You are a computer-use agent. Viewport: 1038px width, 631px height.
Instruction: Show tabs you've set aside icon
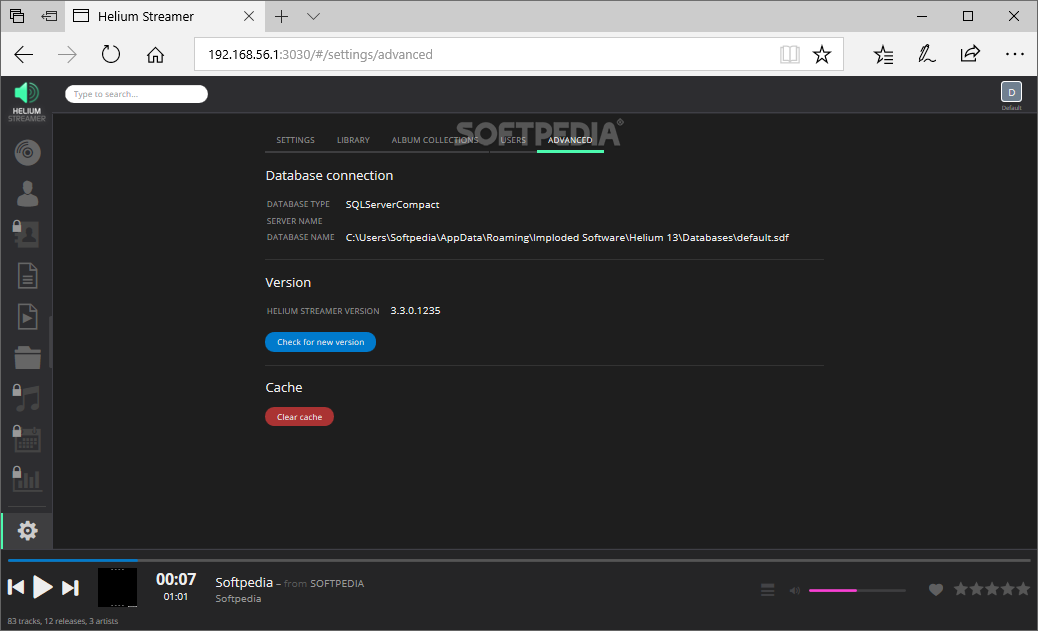pyautogui.click(x=17, y=17)
